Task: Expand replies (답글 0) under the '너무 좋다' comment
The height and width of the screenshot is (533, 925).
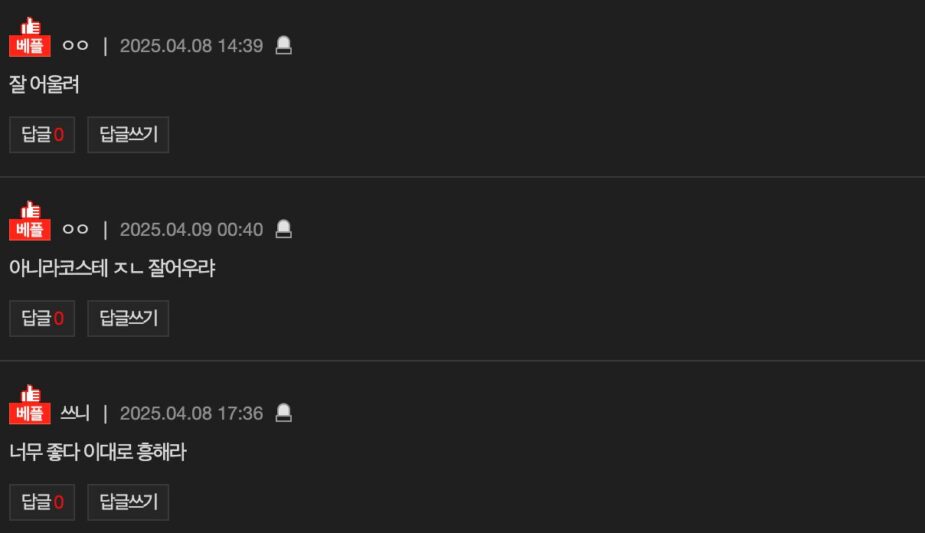Action: click(x=42, y=502)
